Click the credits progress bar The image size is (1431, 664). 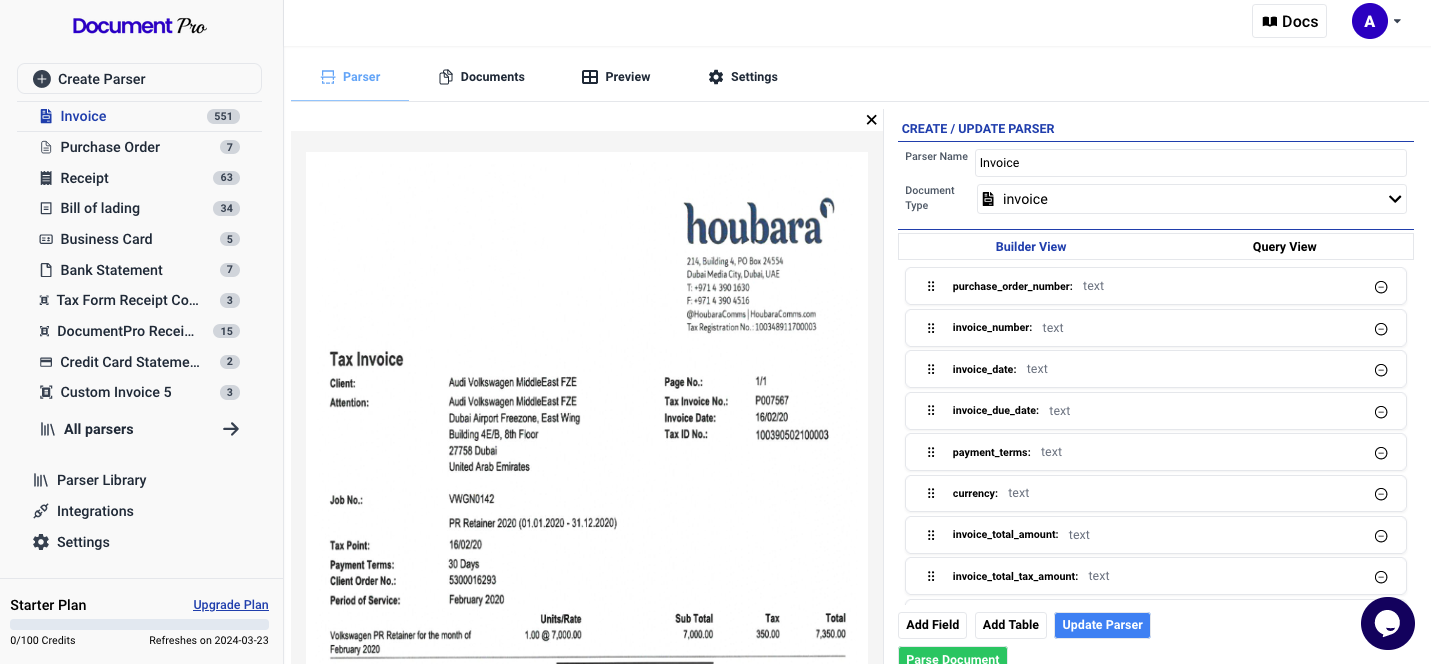click(x=139, y=624)
